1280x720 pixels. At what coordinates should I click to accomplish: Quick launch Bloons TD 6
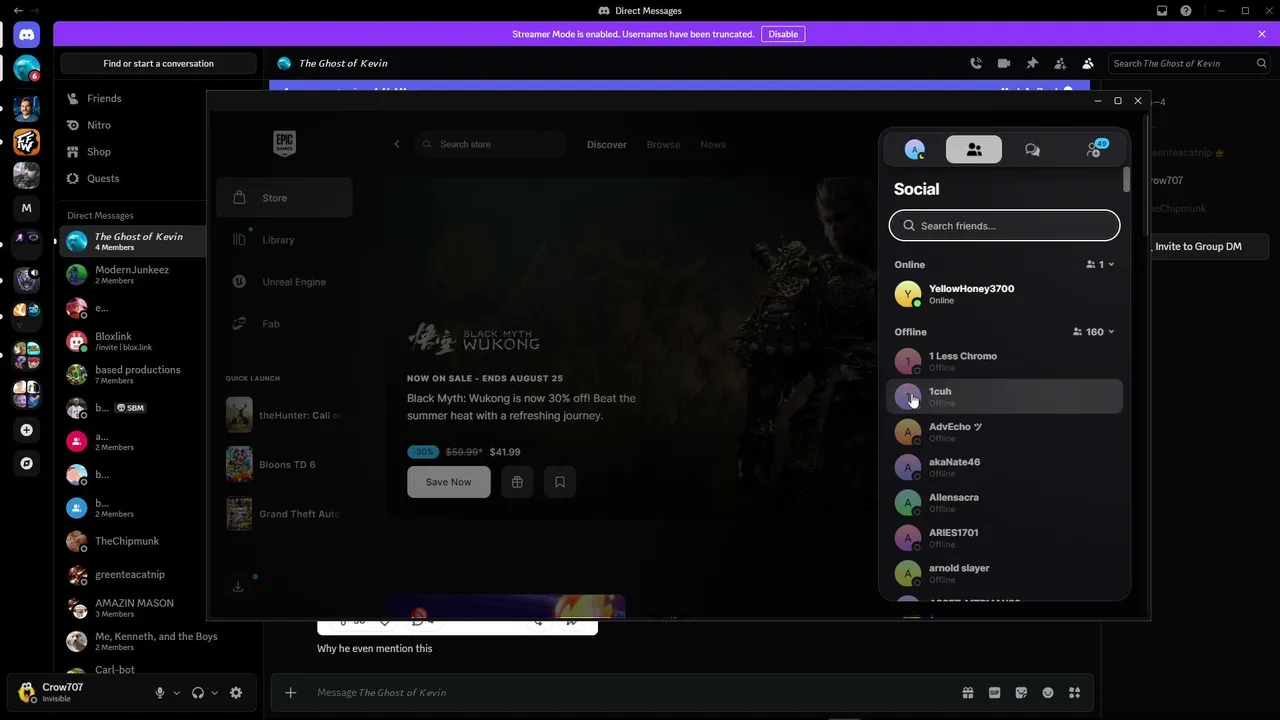pyautogui.click(x=284, y=465)
